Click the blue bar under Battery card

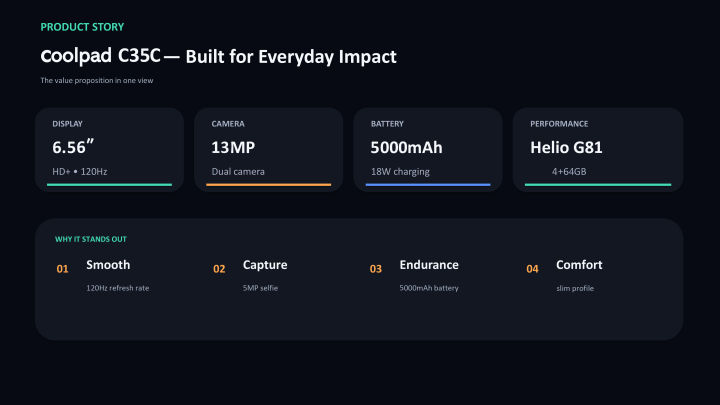point(428,185)
